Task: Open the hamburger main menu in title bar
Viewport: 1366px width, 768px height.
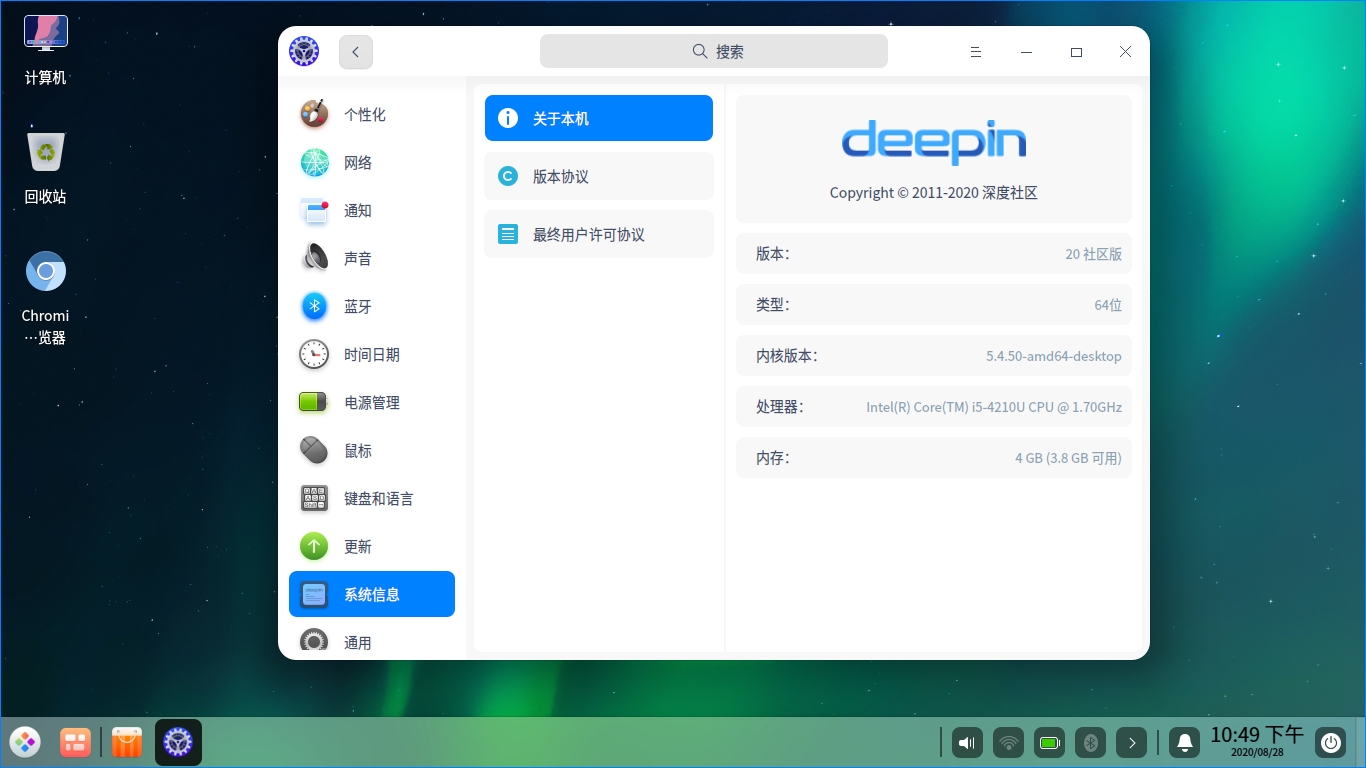Action: click(976, 52)
